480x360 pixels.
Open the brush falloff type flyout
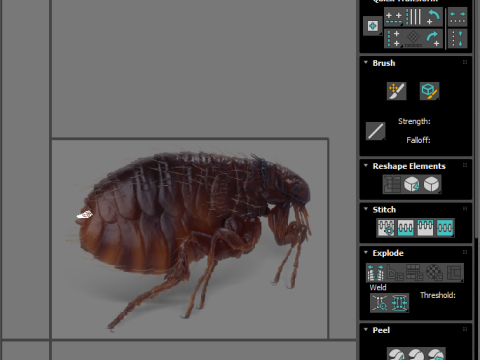pyautogui.click(x=376, y=131)
